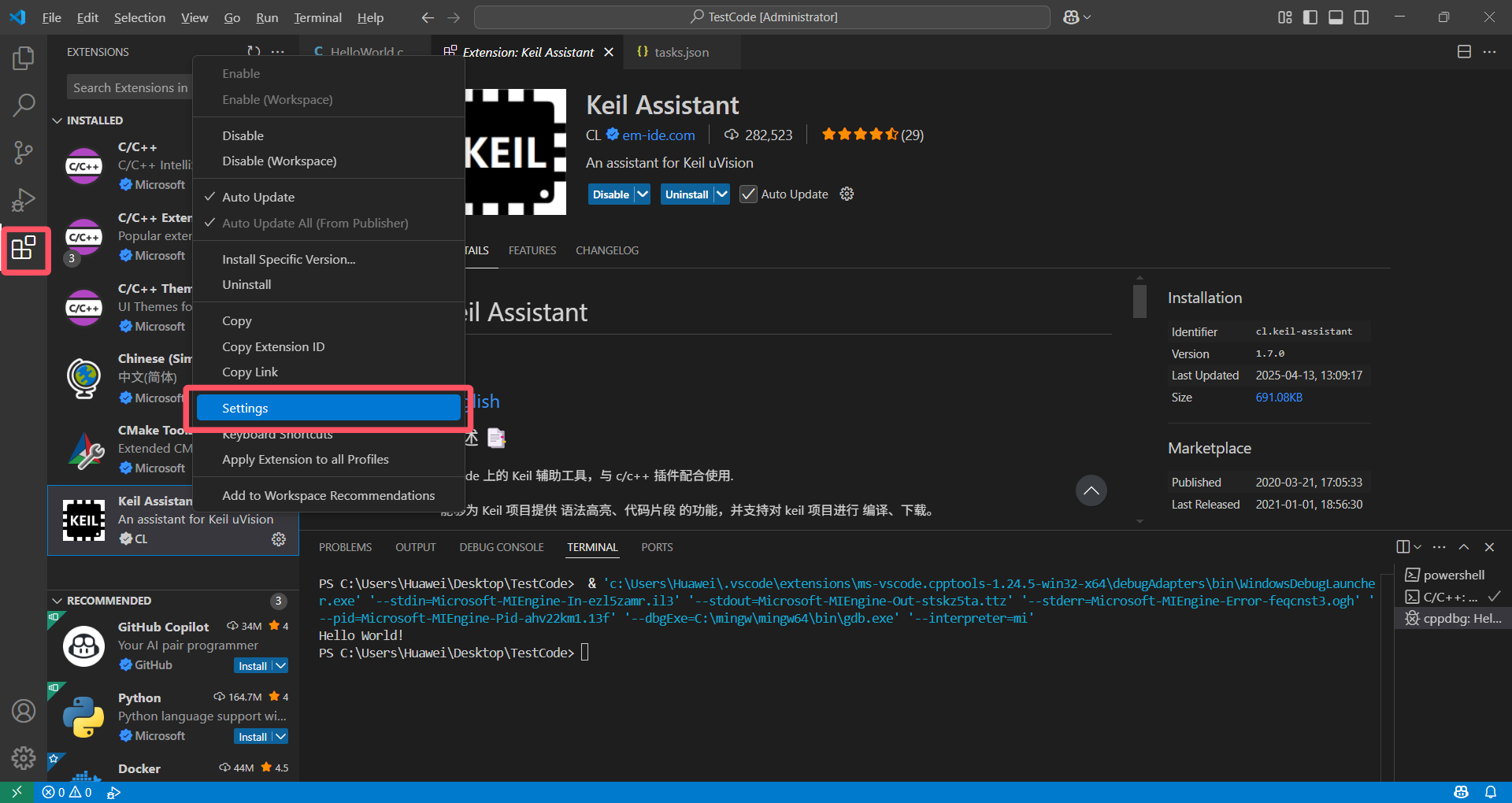Open the Extensions view icon
This screenshot has height=803, width=1512.
(x=24, y=248)
